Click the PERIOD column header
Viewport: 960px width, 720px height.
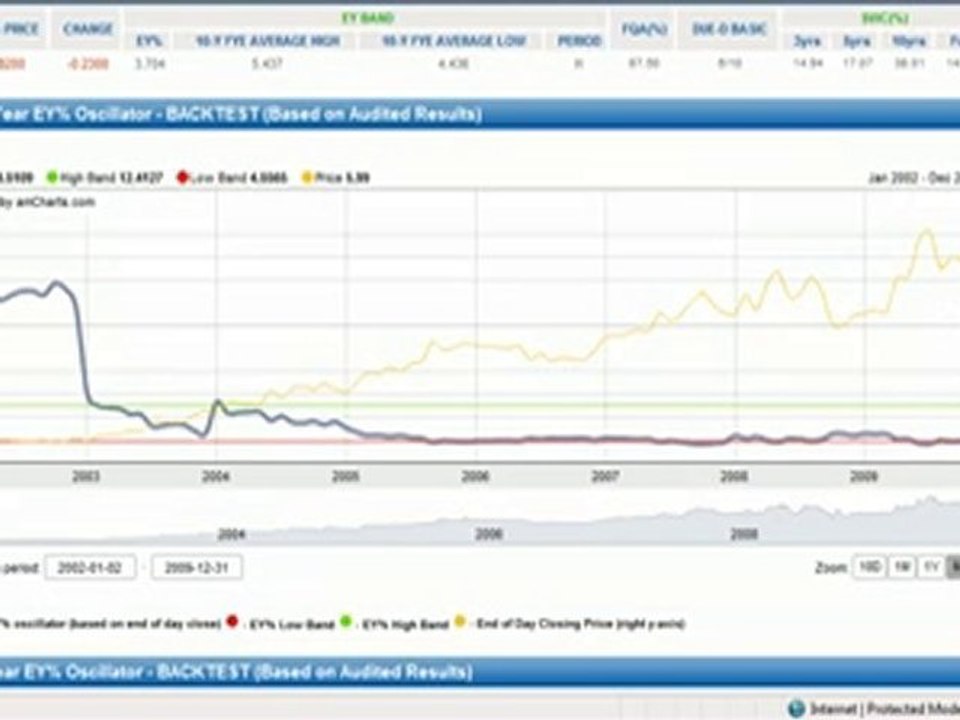coord(579,41)
